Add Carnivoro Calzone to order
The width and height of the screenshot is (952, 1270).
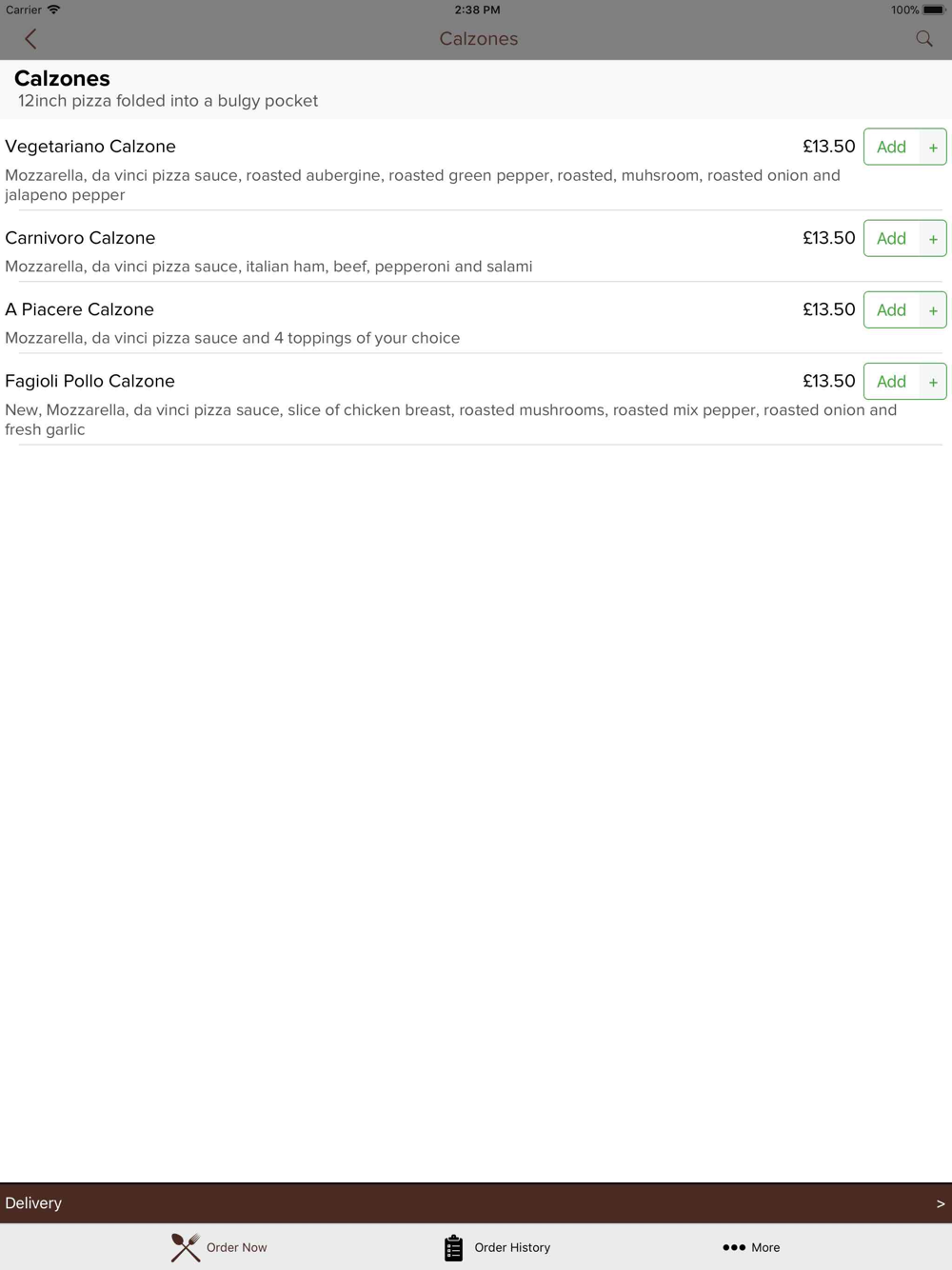(x=892, y=238)
